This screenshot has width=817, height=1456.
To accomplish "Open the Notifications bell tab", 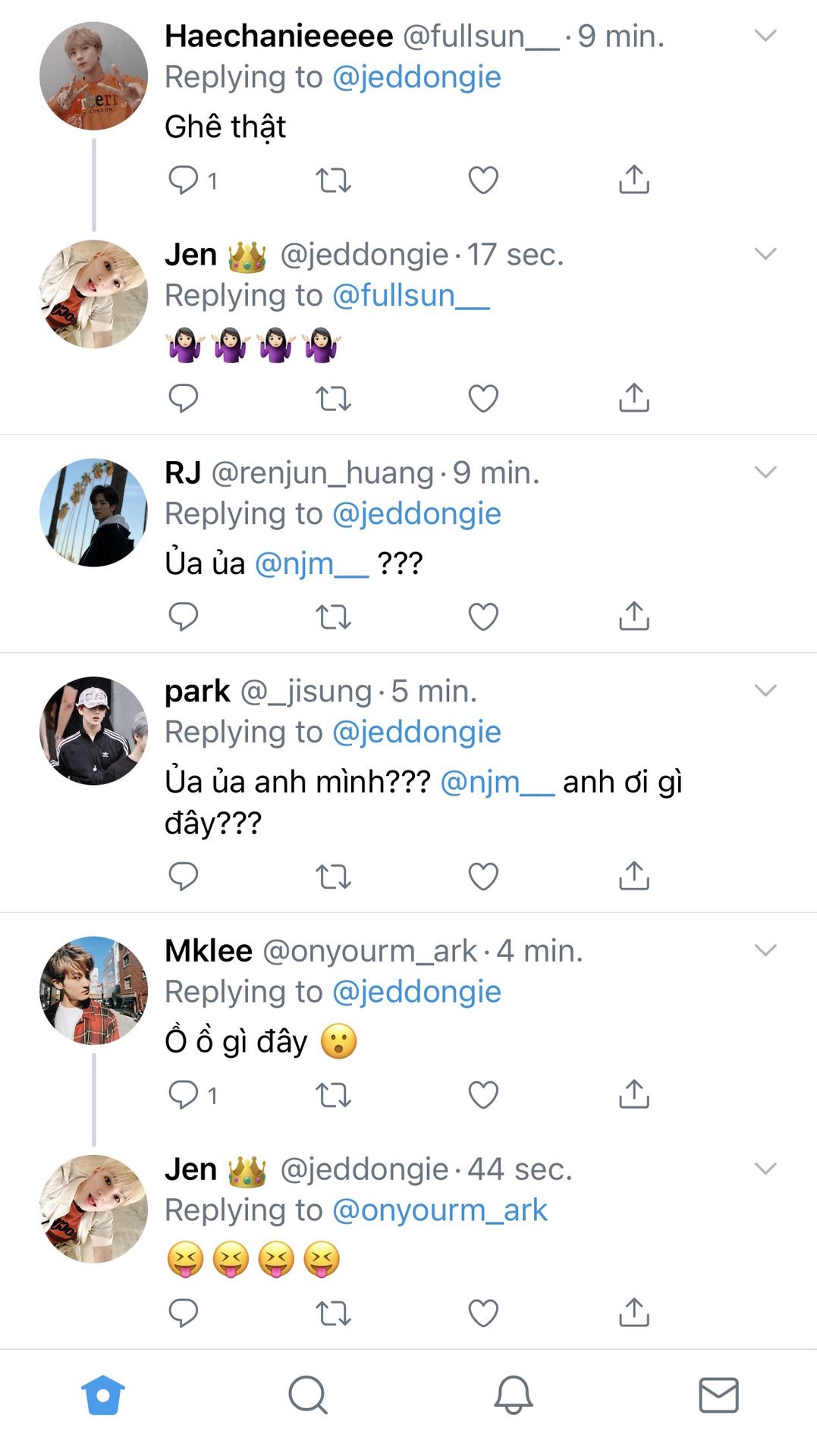I will tap(514, 1395).
